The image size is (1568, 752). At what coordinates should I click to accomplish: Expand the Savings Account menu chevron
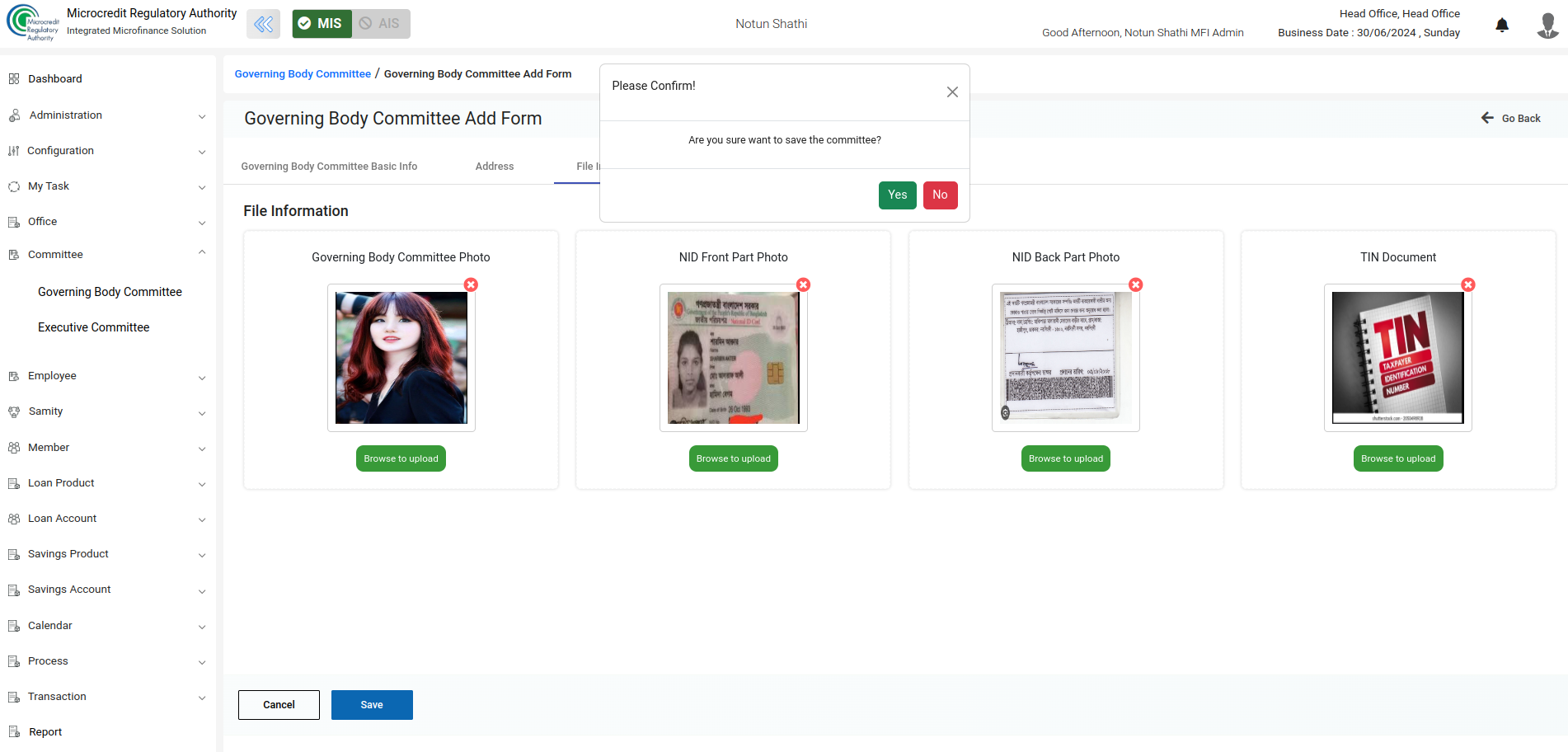click(x=202, y=591)
